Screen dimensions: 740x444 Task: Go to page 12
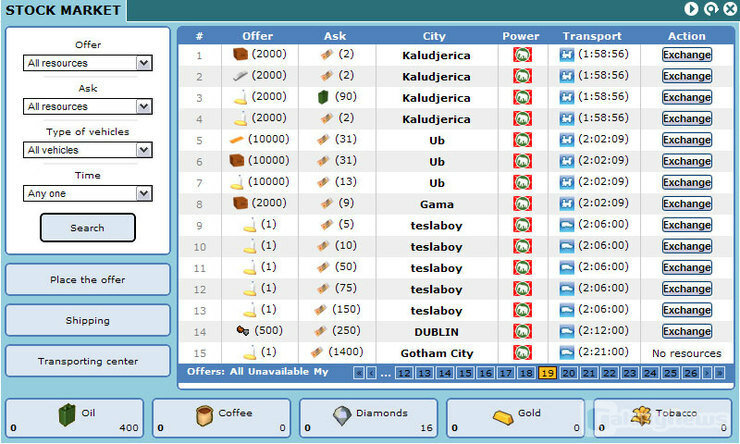[x=404, y=373]
